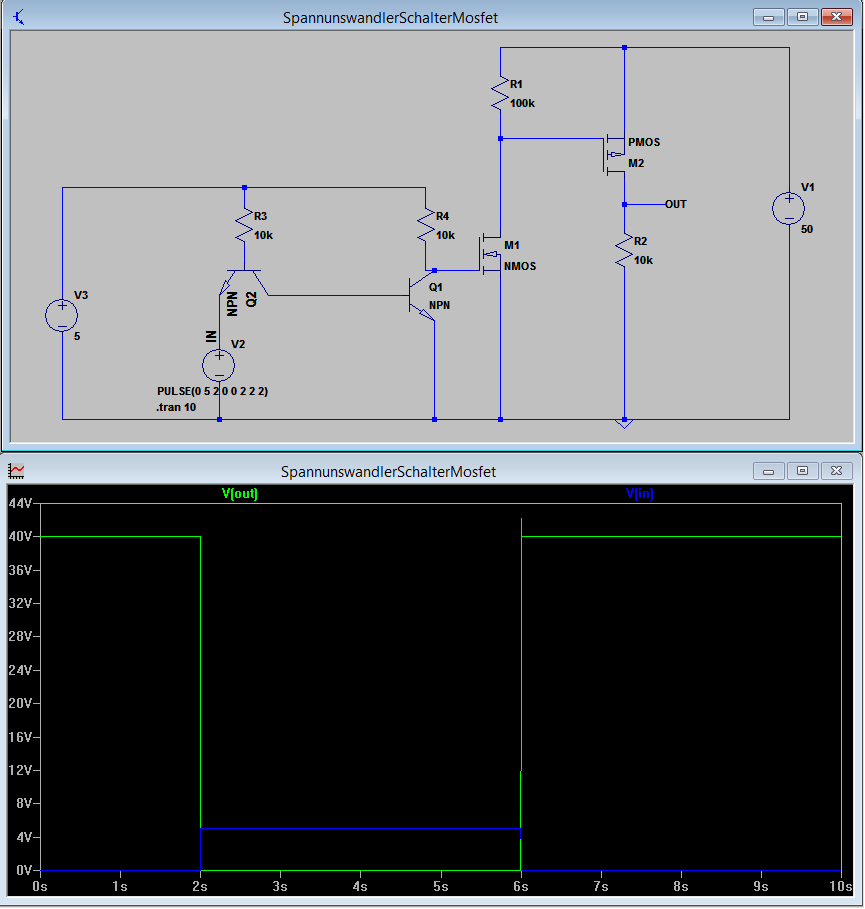The width and height of the screenshot is (865, 909).
Task: Click the 5 value of V3
Action: point(77,336)
